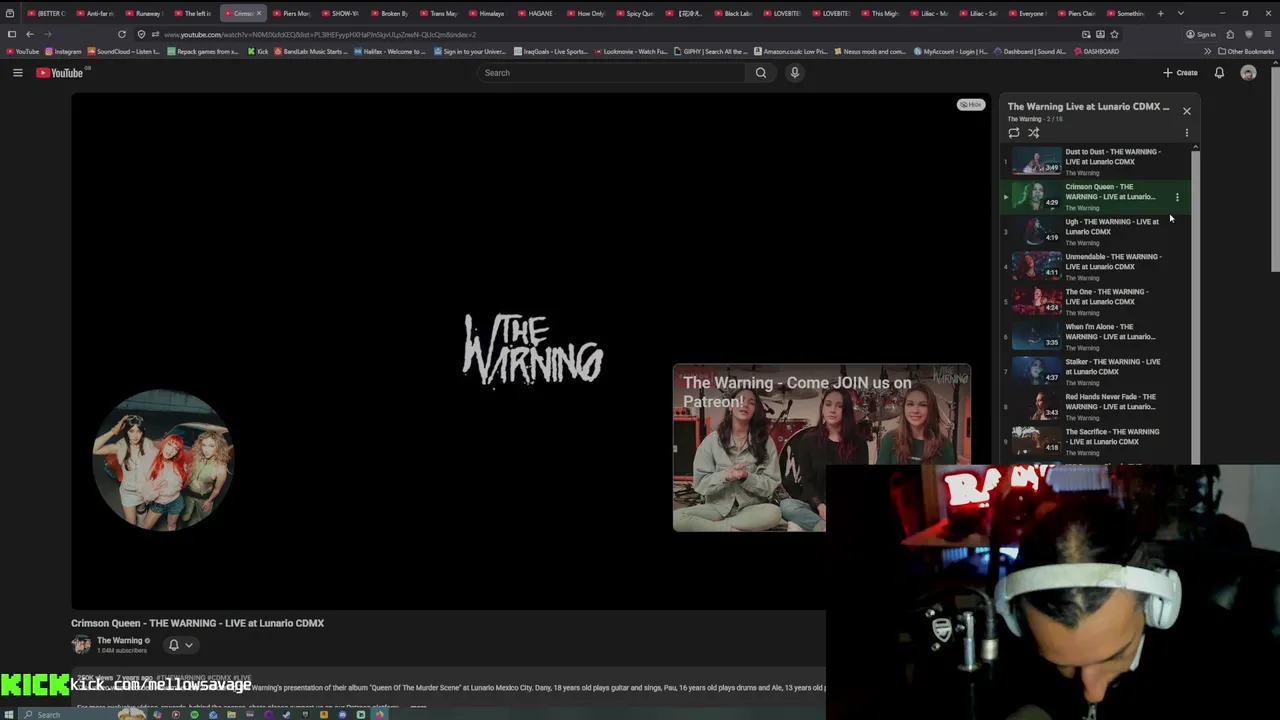
Task: Open the YouTube hamburger guide menu
Action: 17,72
